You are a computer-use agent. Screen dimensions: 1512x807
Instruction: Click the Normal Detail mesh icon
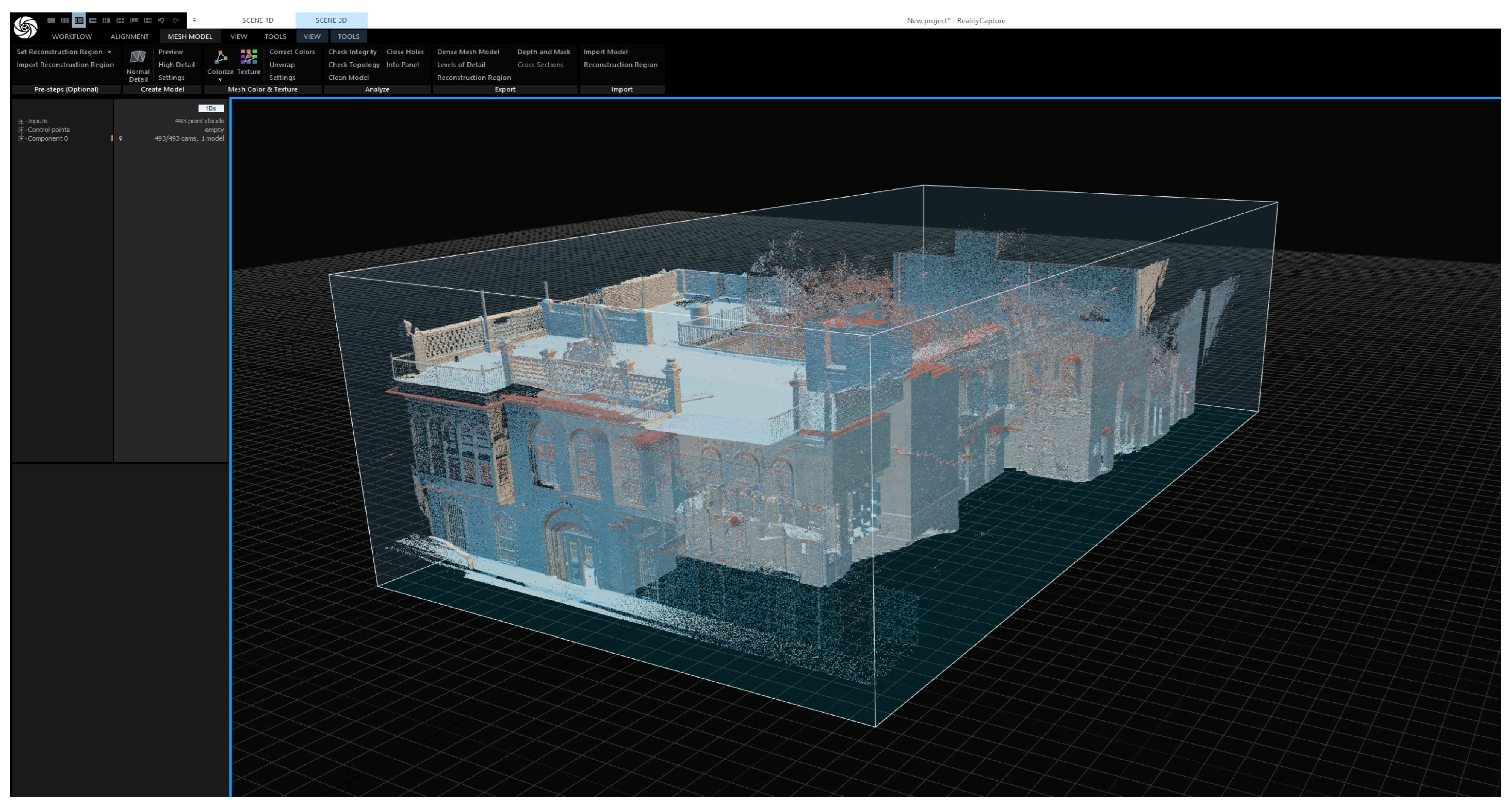(137, 57)
